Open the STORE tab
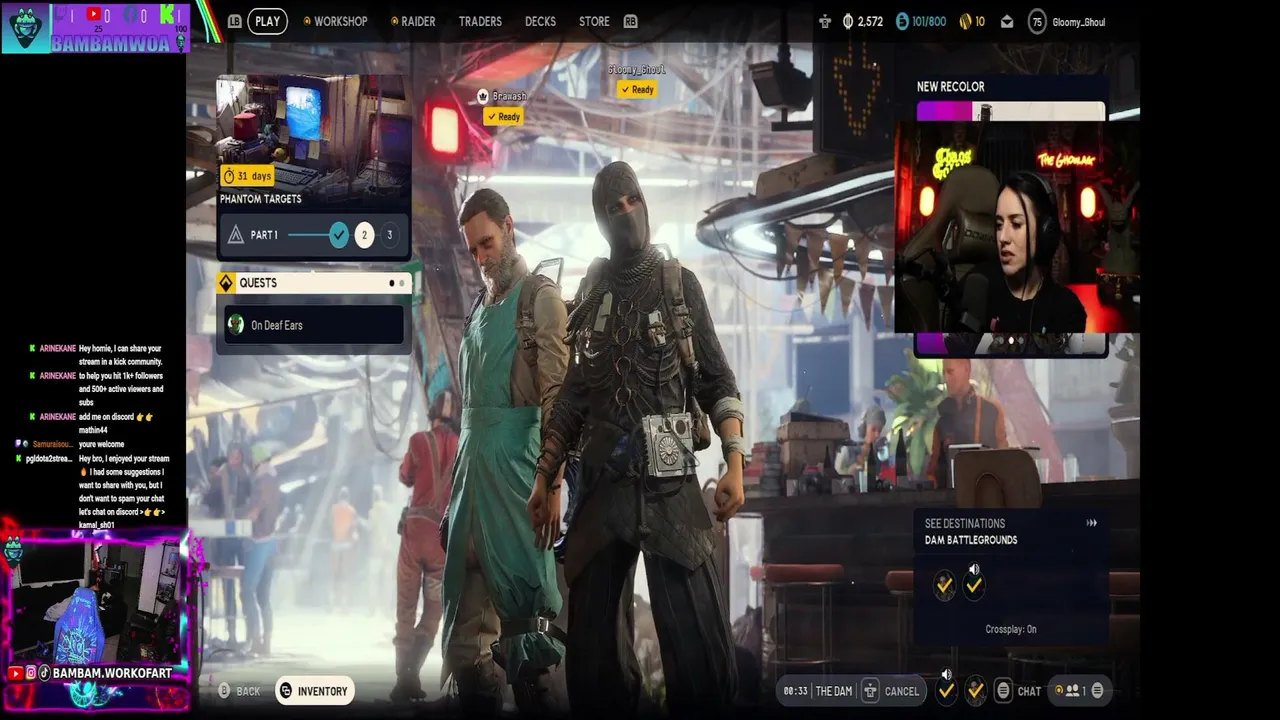Image resolution: width=1280 pixels, height=720 pixels. click(594, 21)
